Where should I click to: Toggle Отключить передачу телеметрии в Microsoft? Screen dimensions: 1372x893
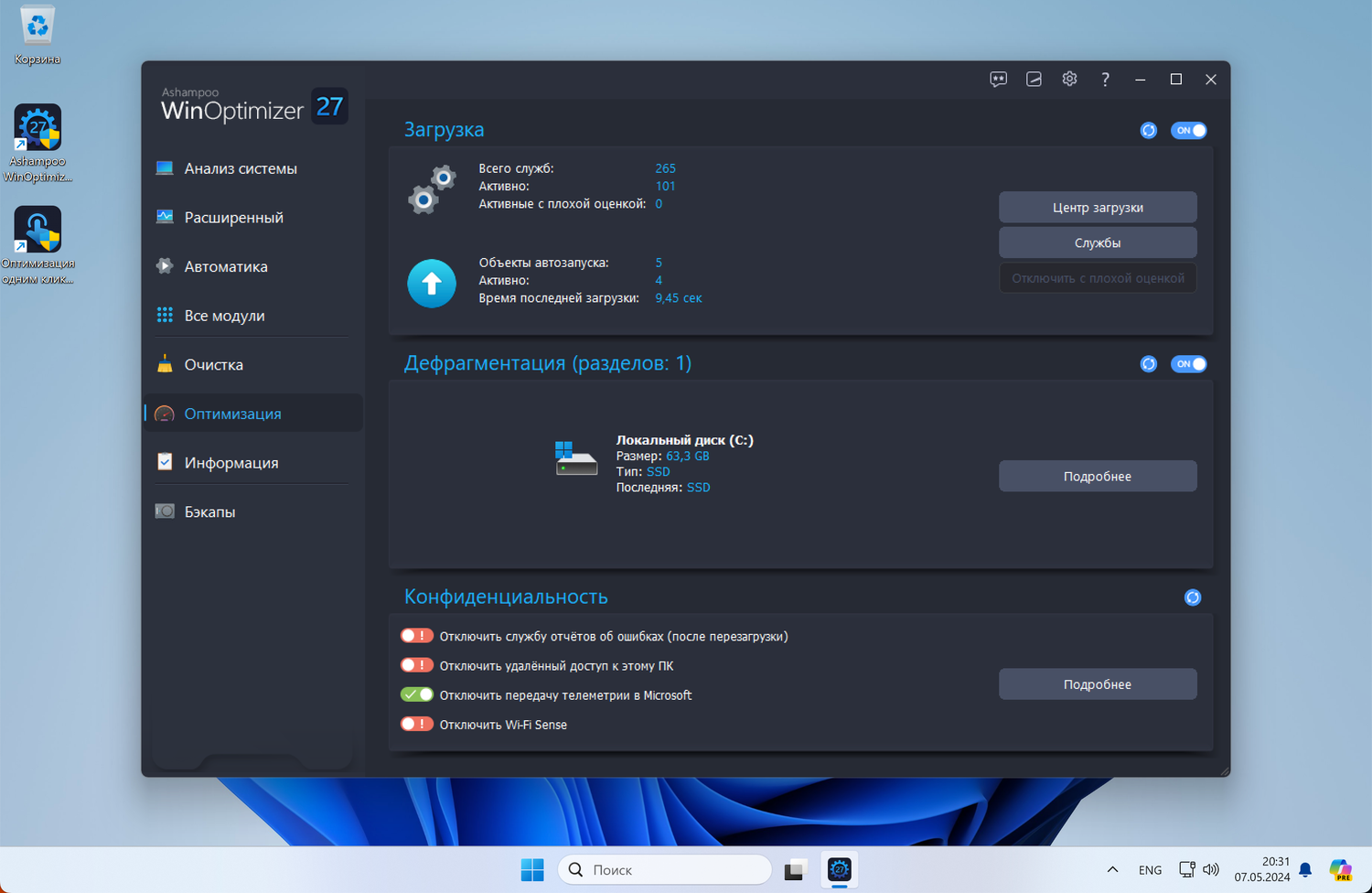(417, 694)
